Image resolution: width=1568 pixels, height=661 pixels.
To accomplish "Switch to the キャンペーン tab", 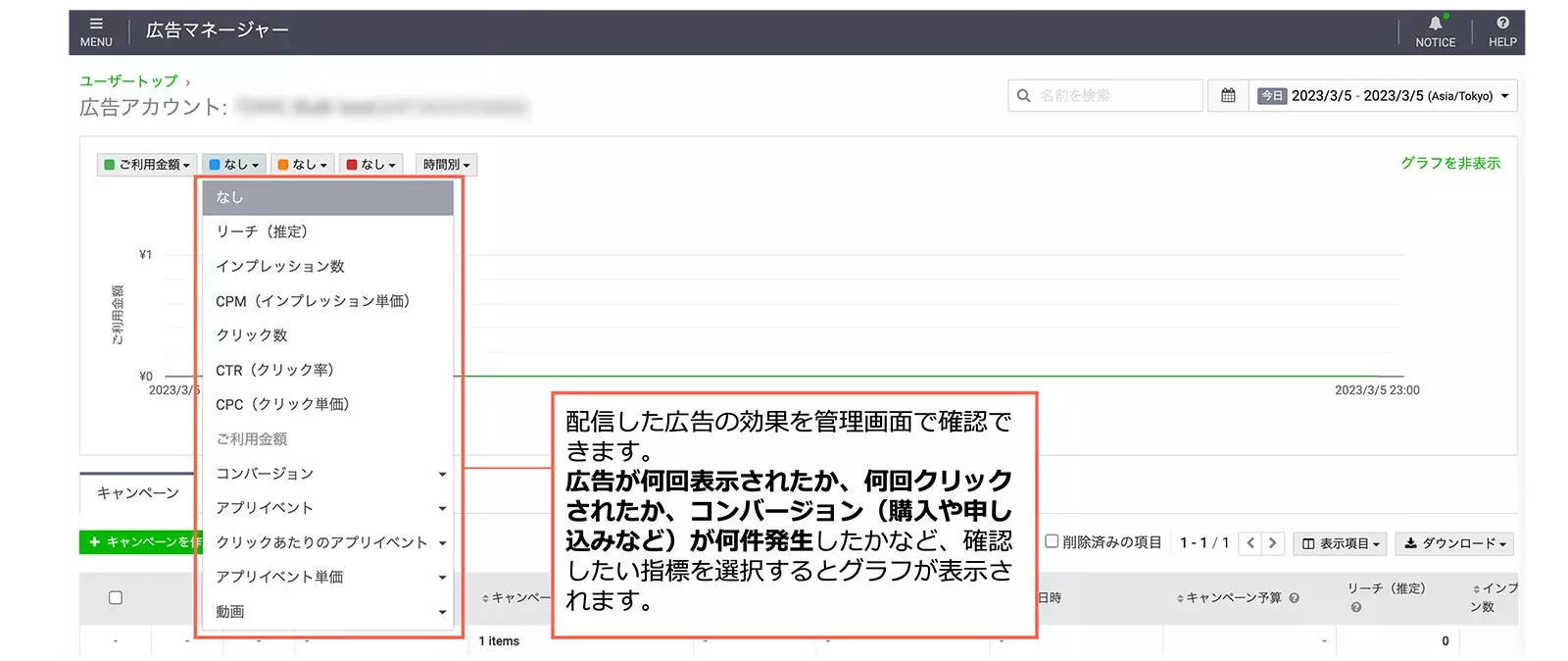I will click(138, 493).
